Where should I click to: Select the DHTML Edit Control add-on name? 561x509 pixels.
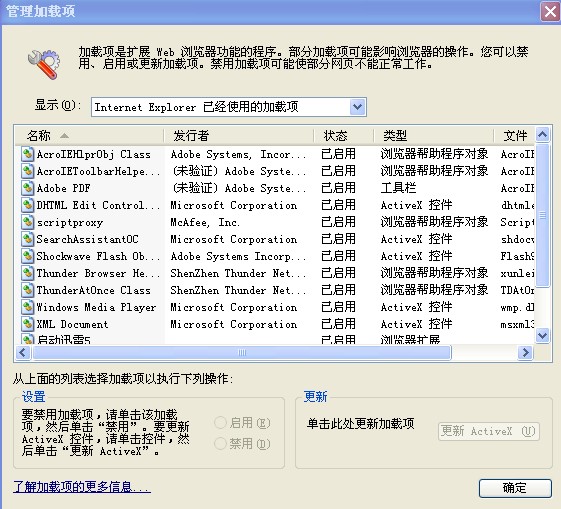point(98,205)
